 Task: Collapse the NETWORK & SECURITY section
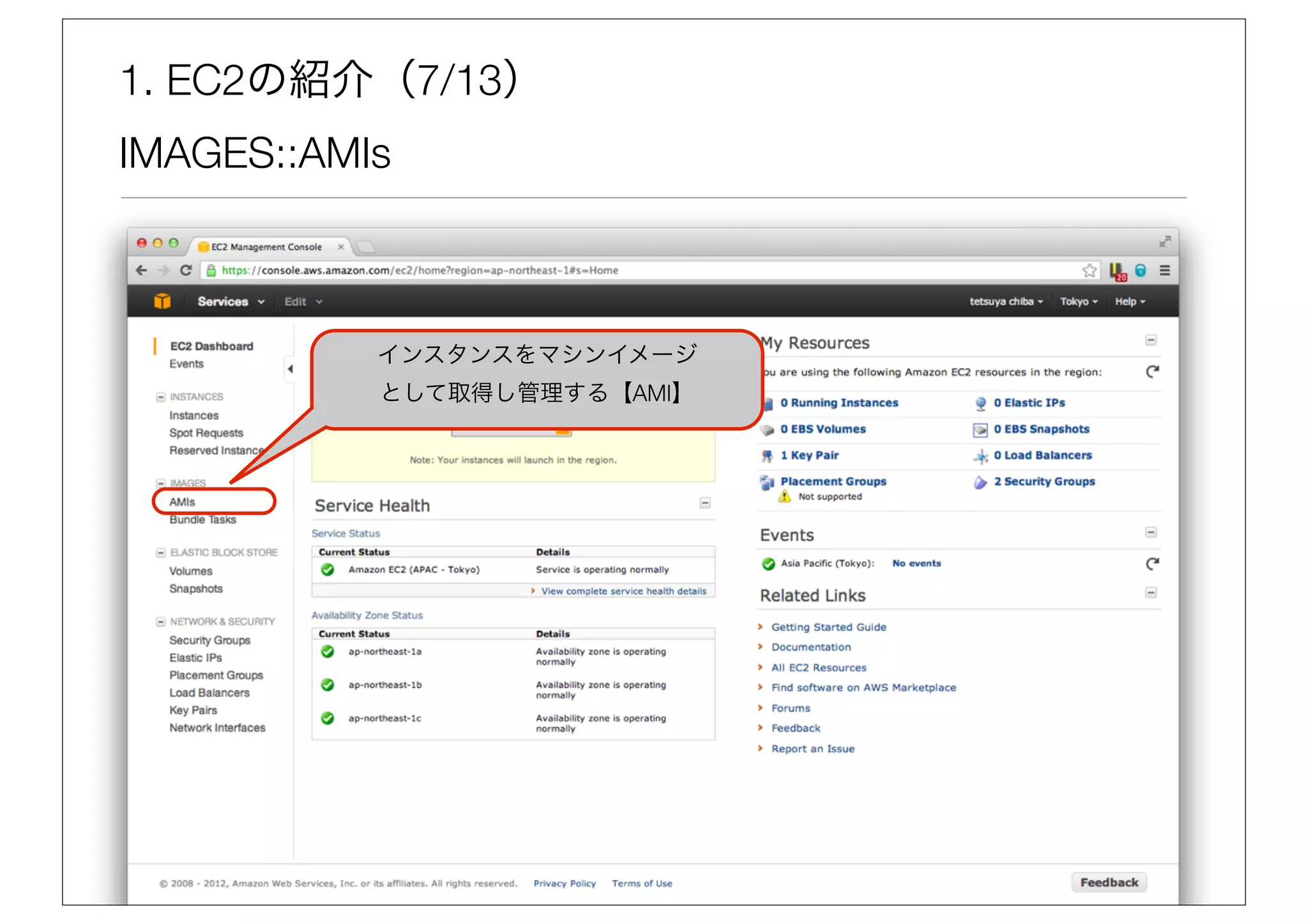pyautogui.click(x=161, y=621)
